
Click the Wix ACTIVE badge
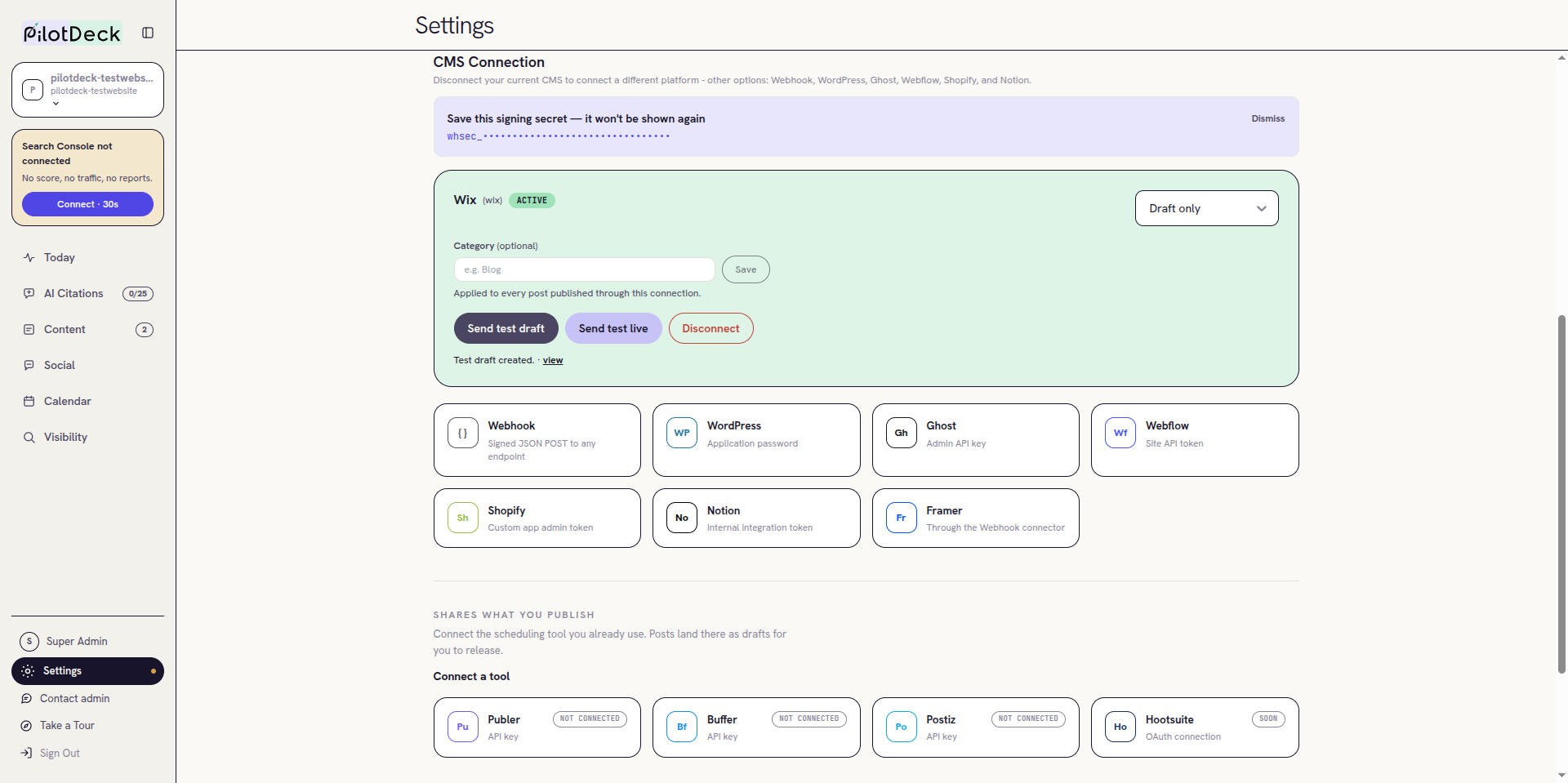tap(532, 200)
